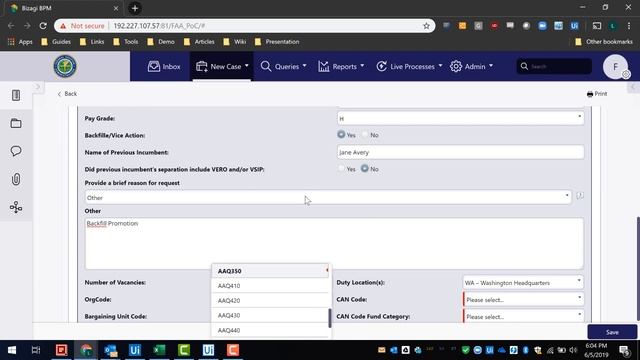
Task: Click the cast icon in the browser toolbar
Action: tap(597, 26)
